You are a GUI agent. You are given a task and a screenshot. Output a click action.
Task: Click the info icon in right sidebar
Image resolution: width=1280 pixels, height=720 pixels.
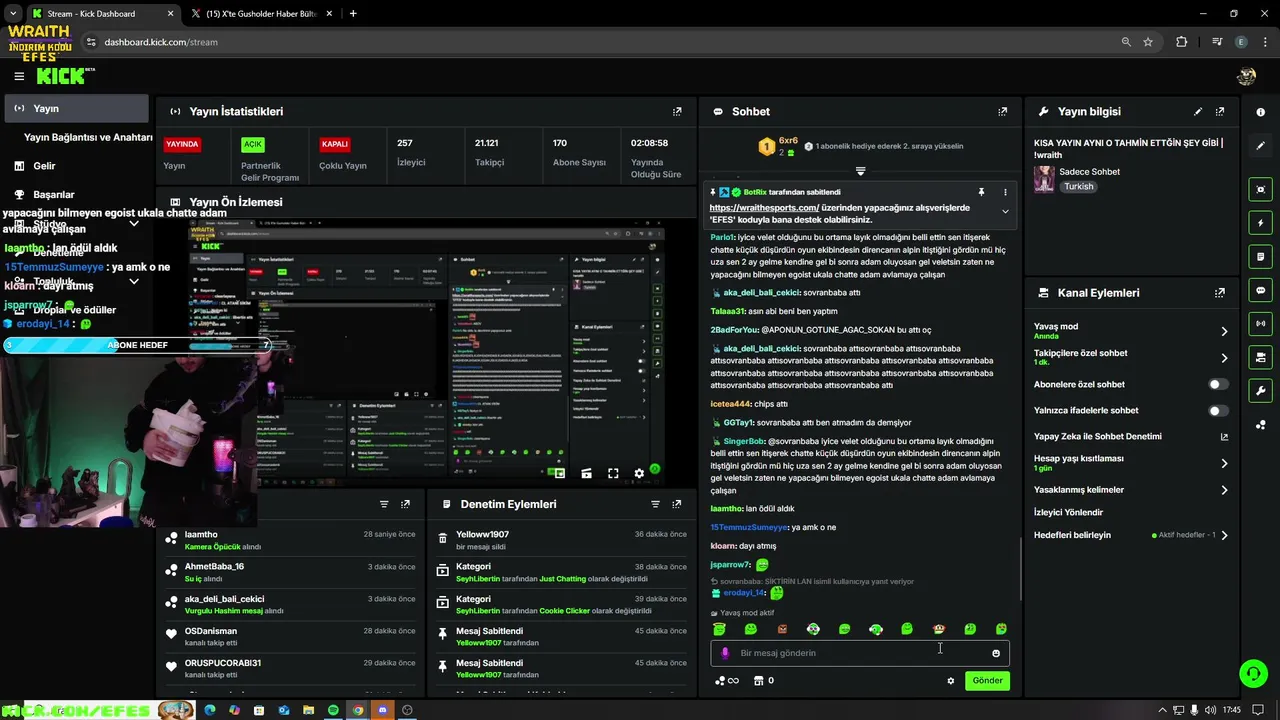[1260, 112]
